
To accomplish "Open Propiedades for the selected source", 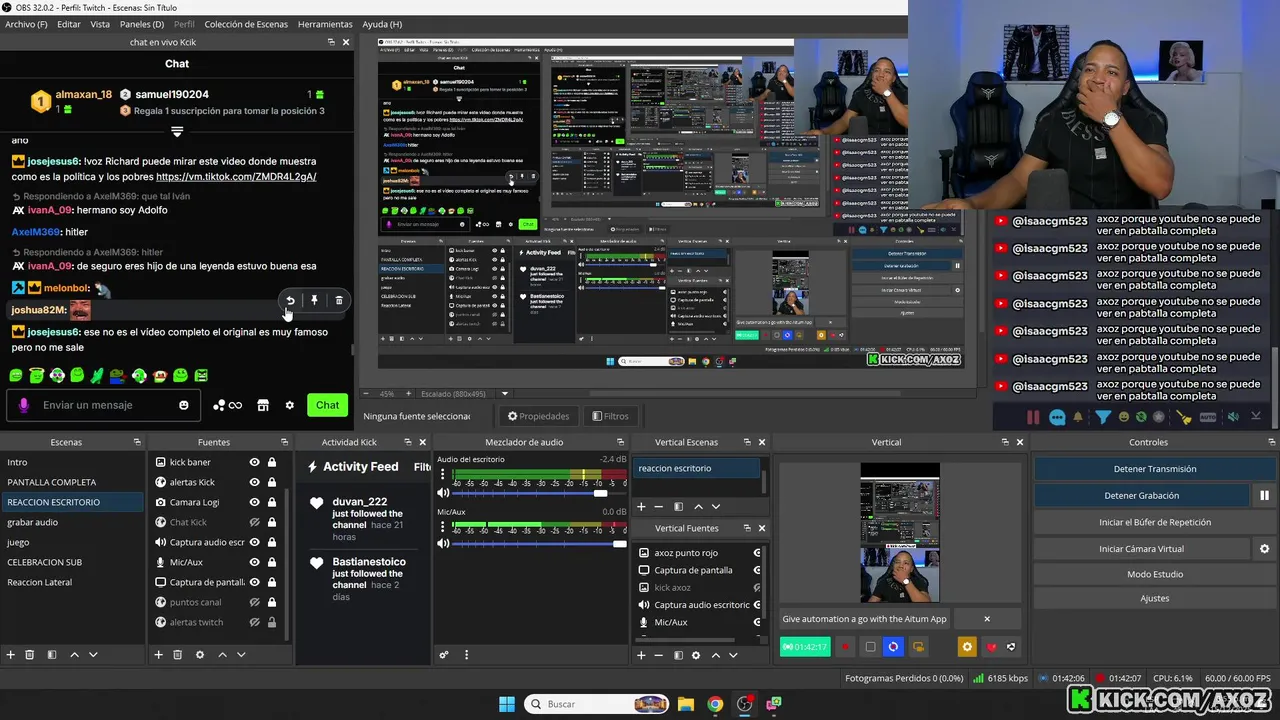I will coord(538,416).
